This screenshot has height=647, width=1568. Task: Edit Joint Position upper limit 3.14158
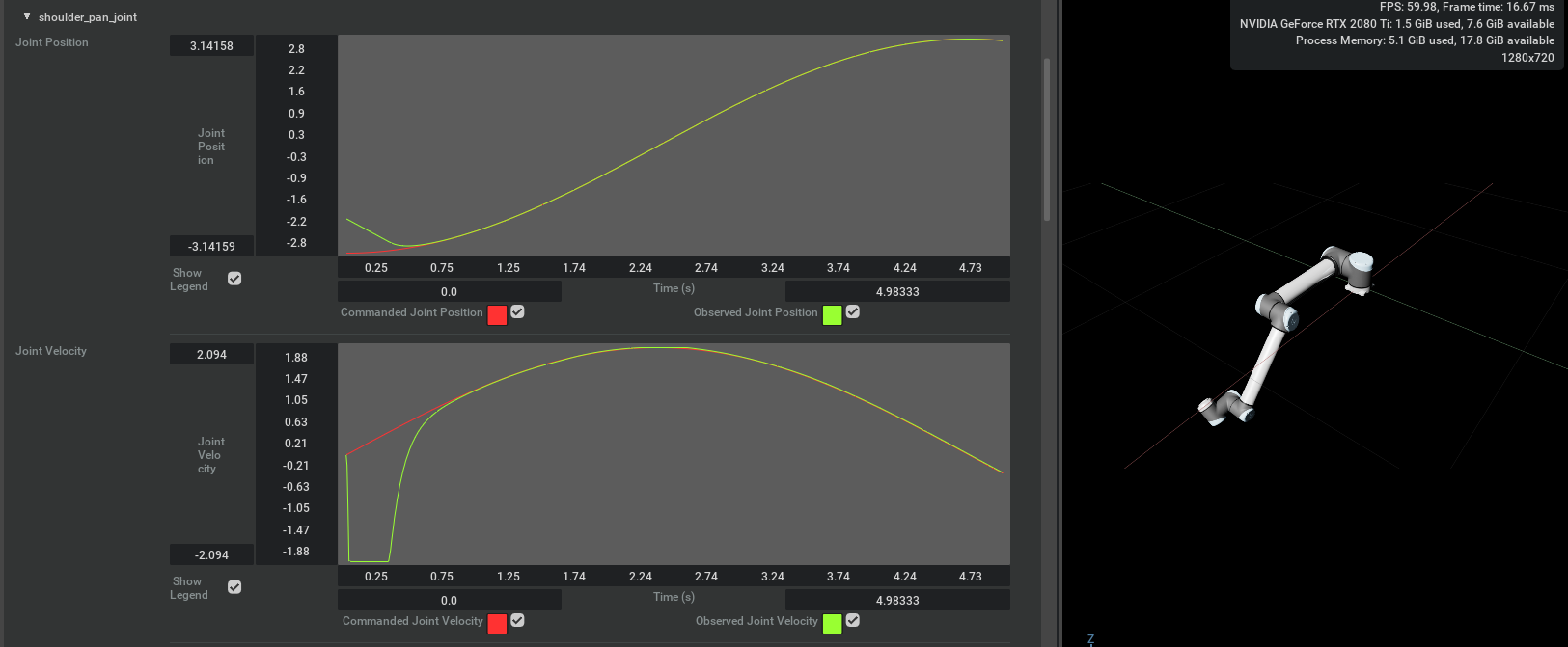coord(211,45)
